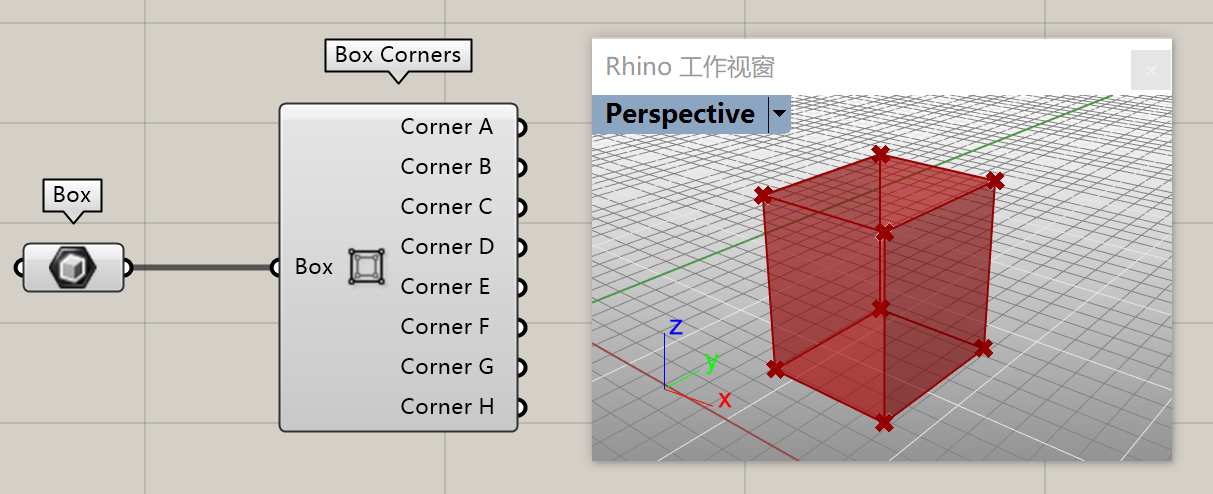The height and width of the screenshot is (494, 1213).
Task: Click the Box Corners tooltip label
Action: (x=398, y=55)
